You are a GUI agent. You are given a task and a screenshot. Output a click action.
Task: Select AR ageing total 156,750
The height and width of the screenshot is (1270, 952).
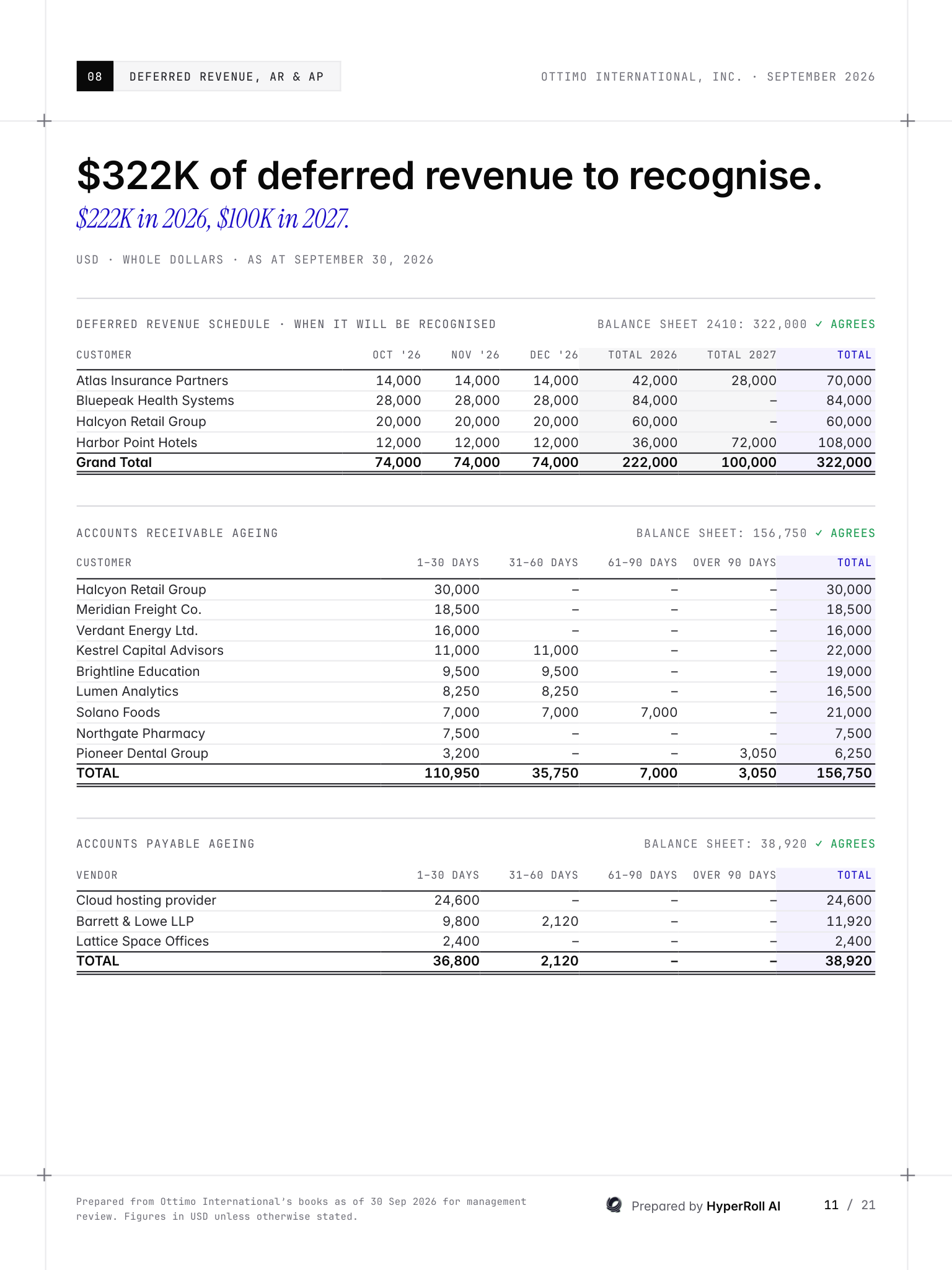pos(844,773)
